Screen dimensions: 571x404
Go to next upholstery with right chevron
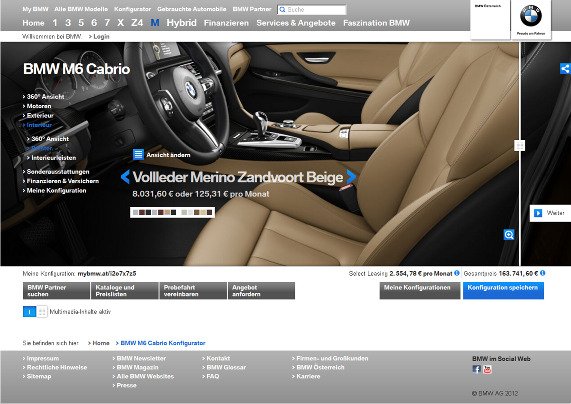coord(351,177)
